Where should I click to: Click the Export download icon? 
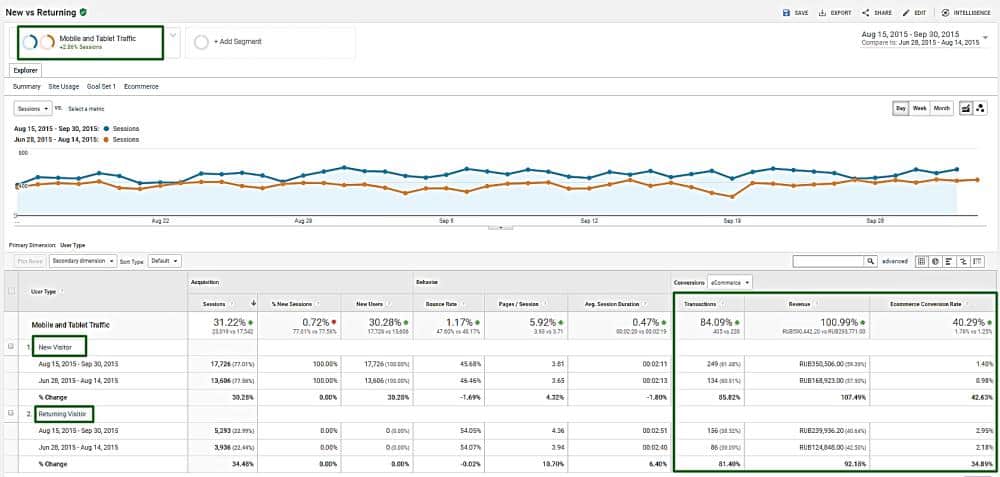tap(822, 13)
